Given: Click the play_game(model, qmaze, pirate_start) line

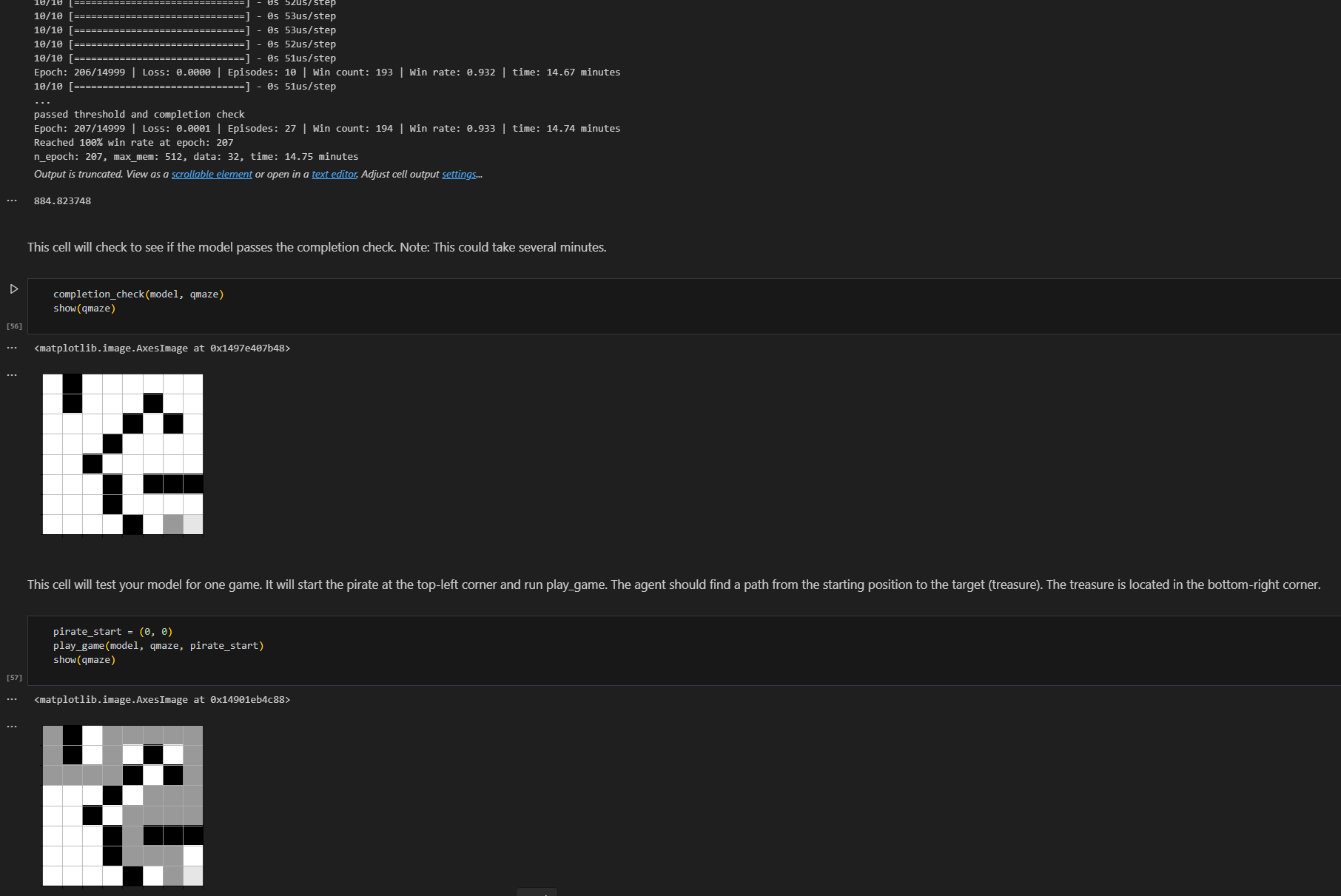Looking at the screenshot, I should tap(158, 646).
